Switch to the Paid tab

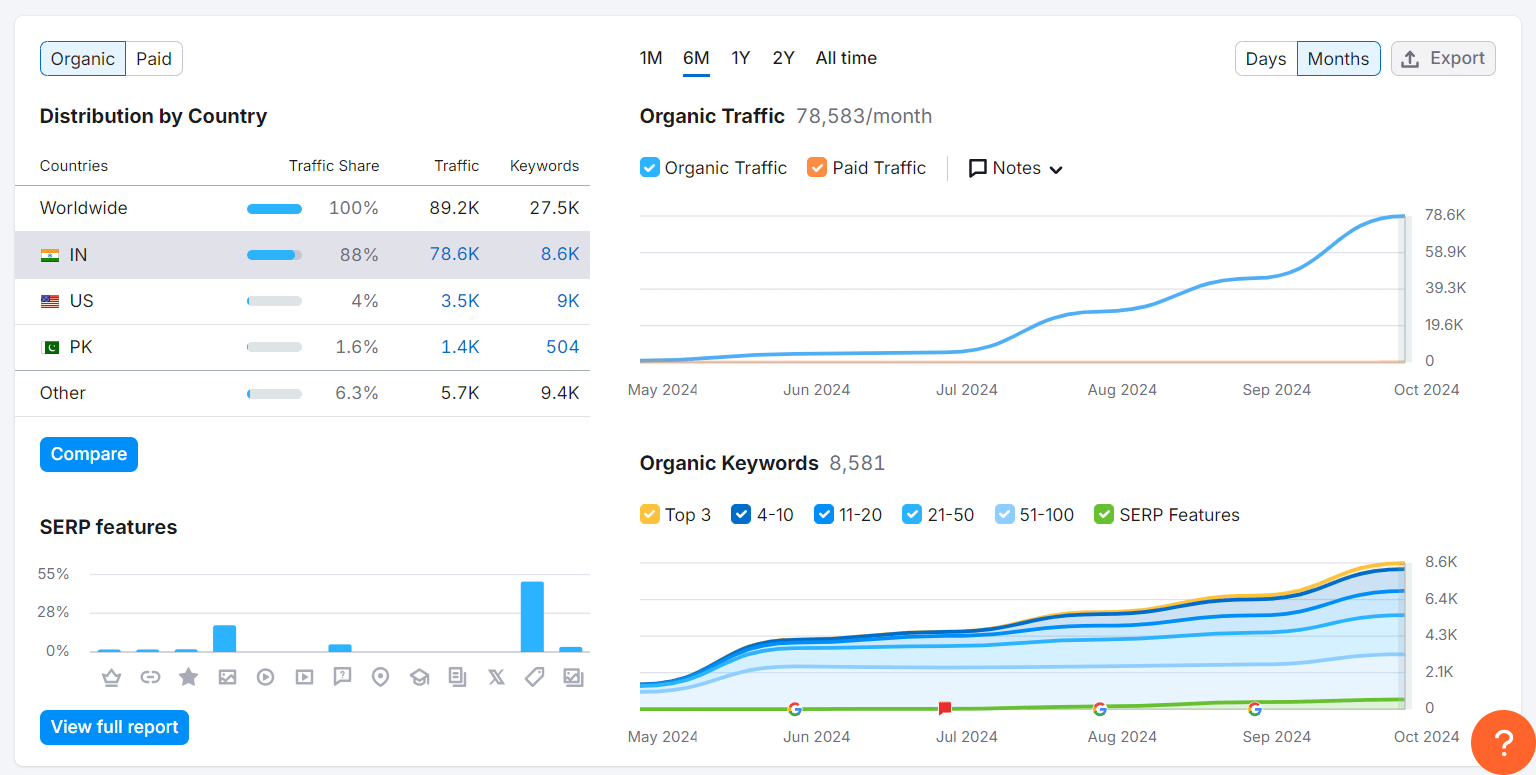point(154,59)
